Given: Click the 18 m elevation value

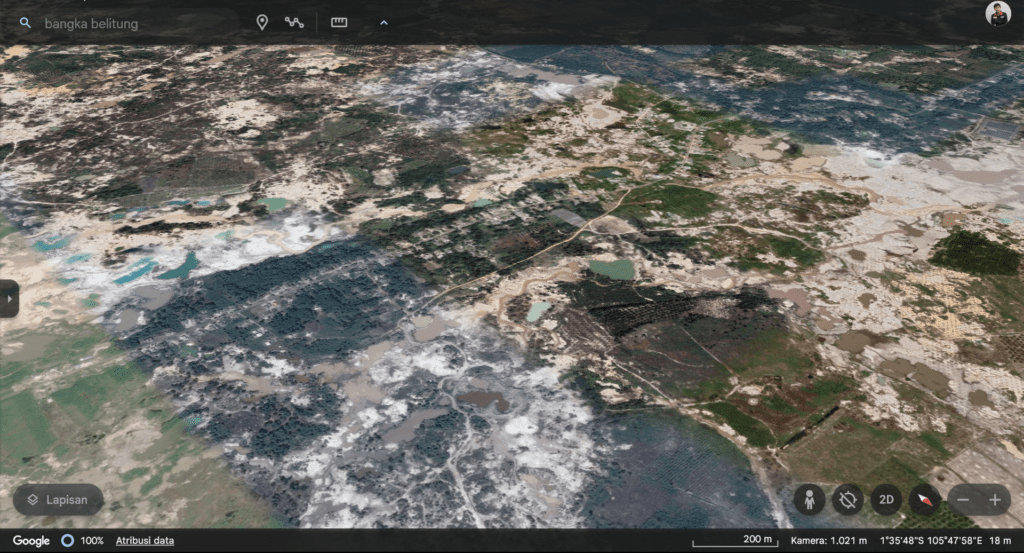Looking at the screenshot, I should (x=1000, y=541).
